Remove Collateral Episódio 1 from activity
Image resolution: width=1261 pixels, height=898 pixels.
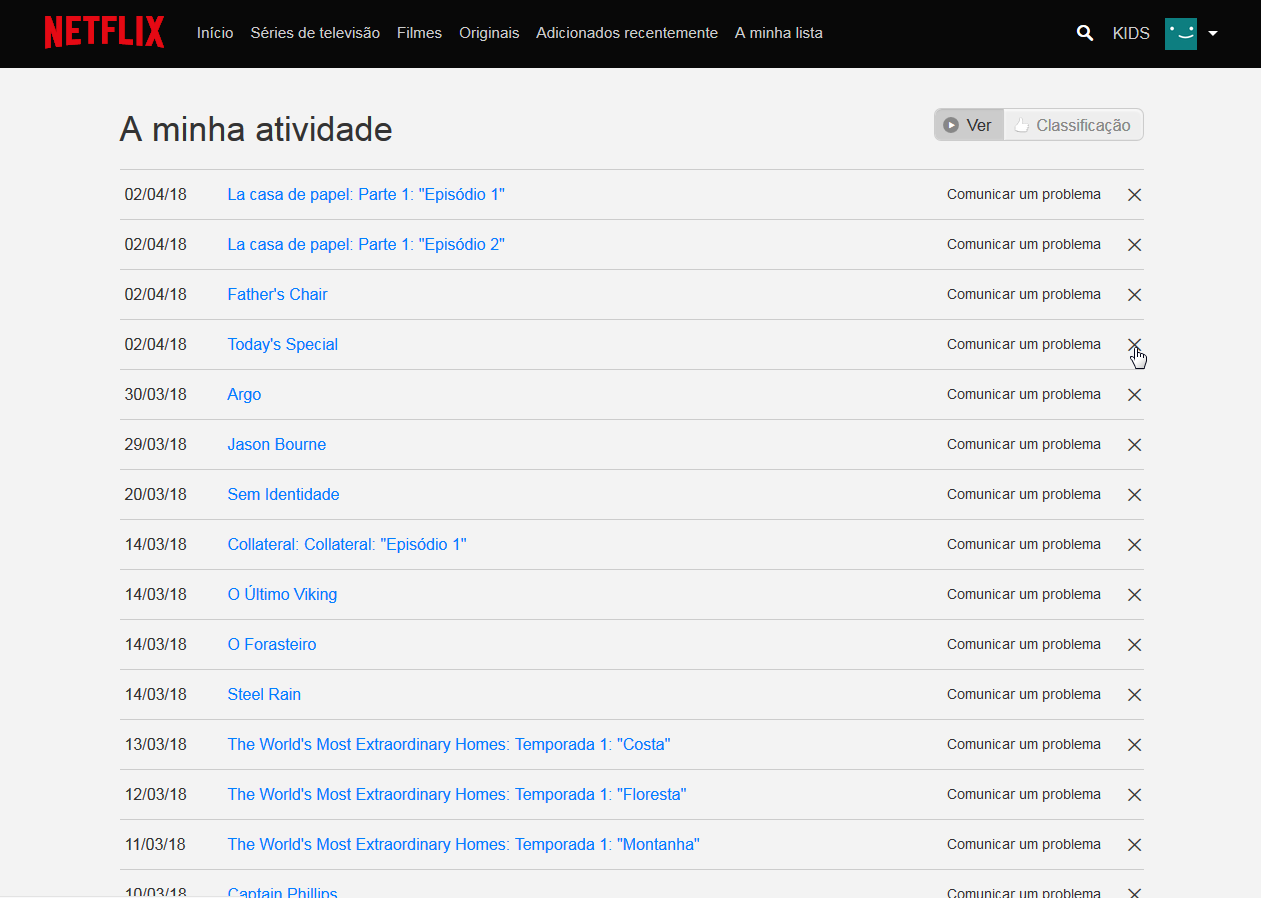pos(1134,545)
